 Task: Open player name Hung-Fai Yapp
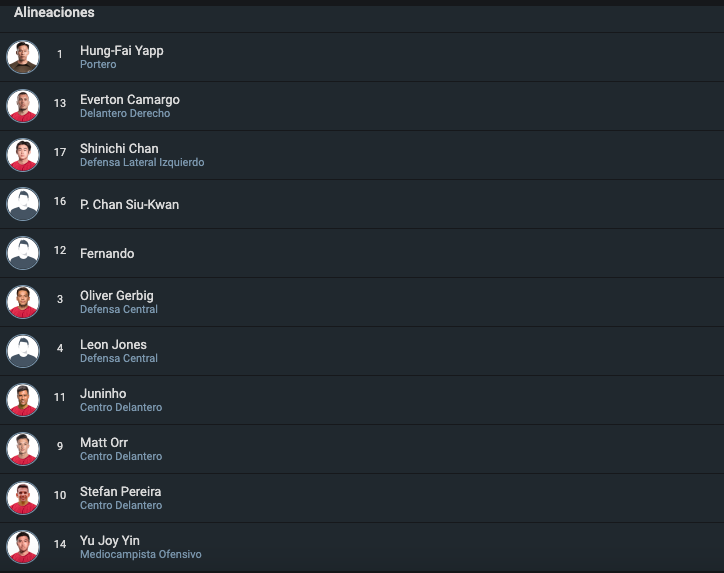121,50
